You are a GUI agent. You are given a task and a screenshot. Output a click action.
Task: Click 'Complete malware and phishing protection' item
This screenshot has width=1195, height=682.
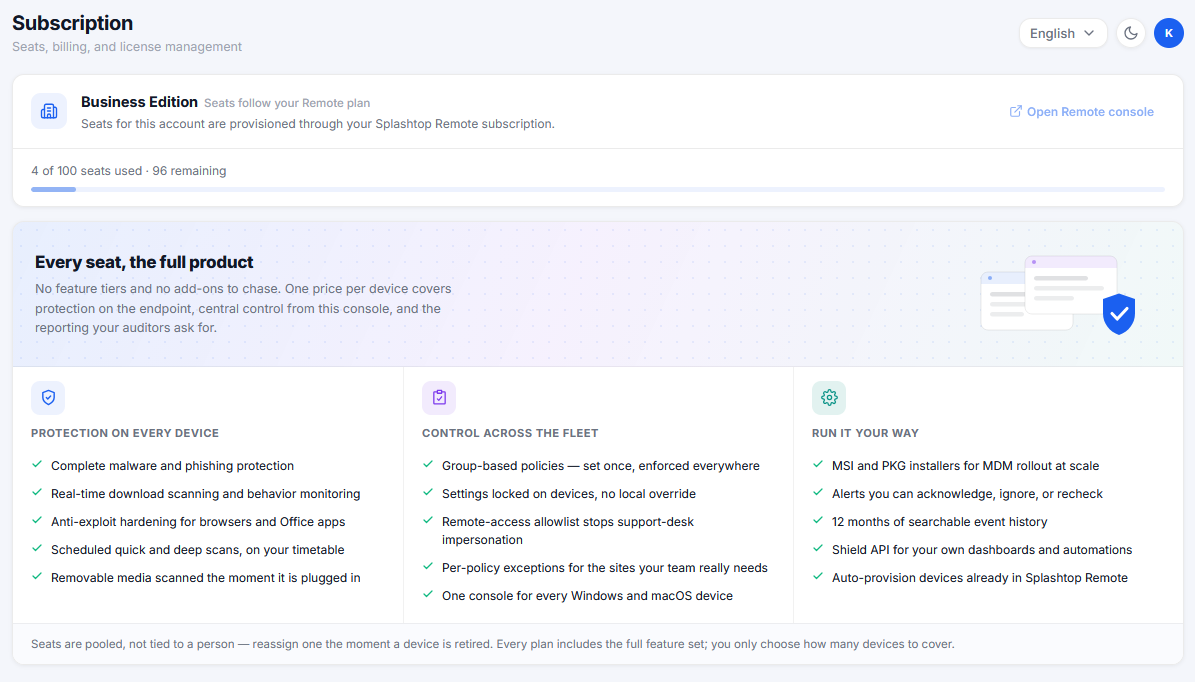point(172,466)
